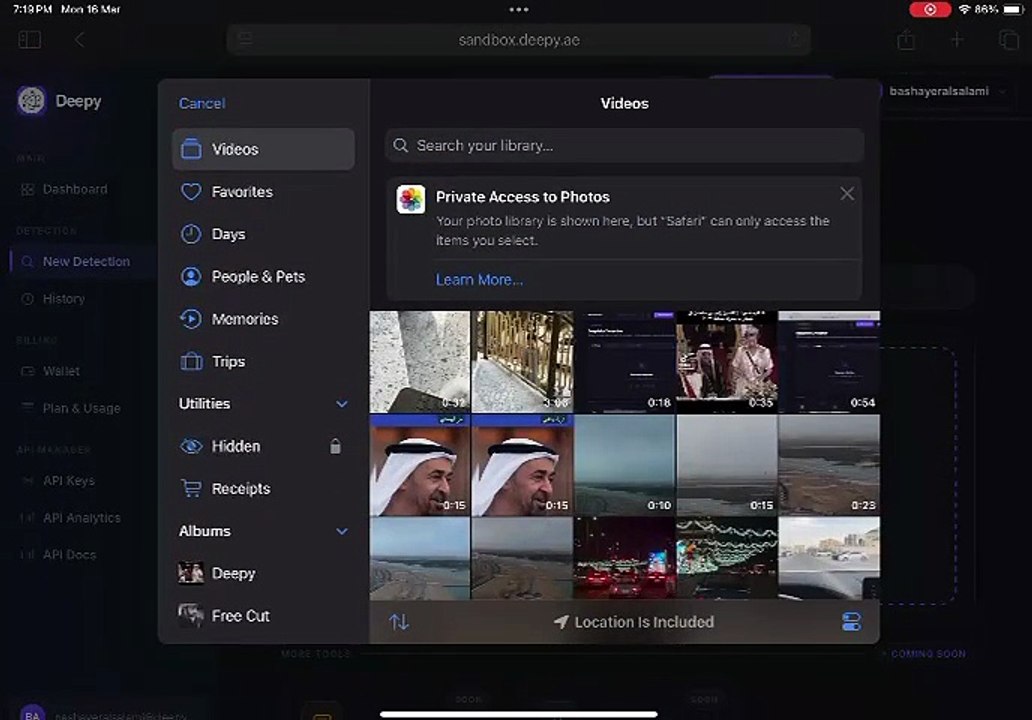Click the Trips suitcase icon
Screen dimensions: 1032x720
click(x=191, y=361)
